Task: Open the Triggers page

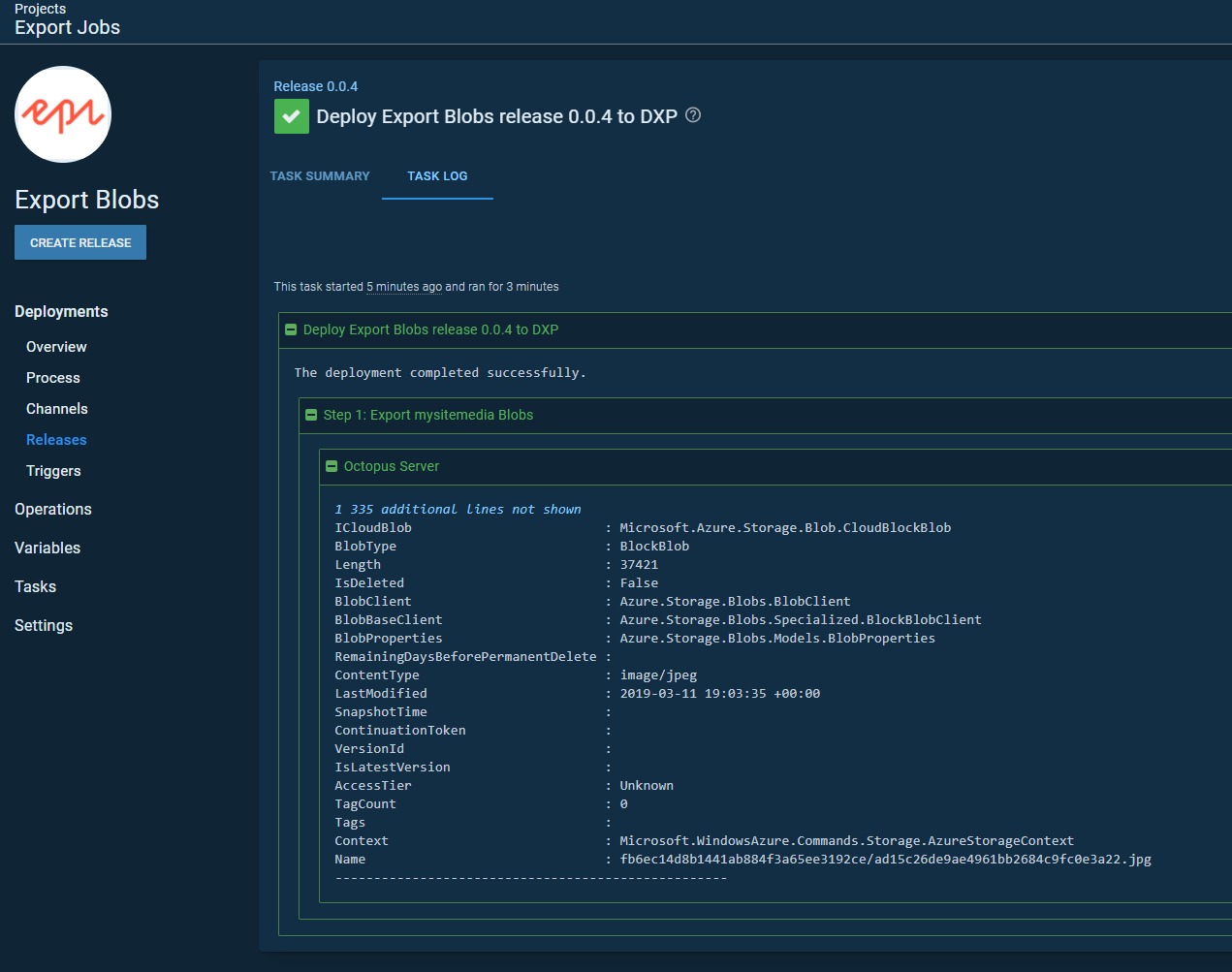Action: pos(53,471)
